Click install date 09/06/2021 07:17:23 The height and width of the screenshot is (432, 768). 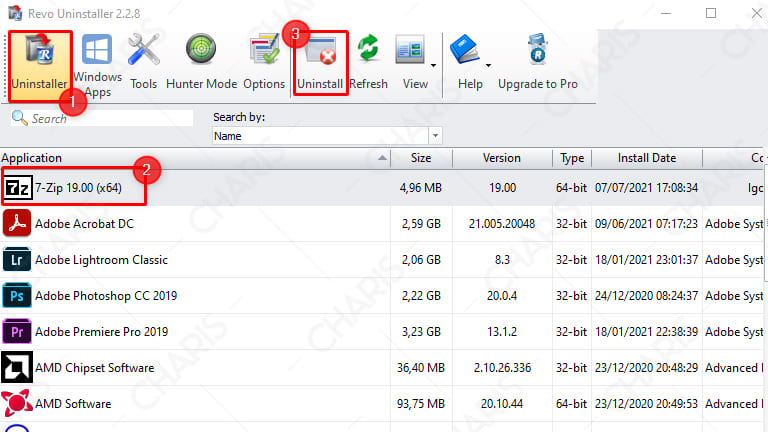pos(646,224)
